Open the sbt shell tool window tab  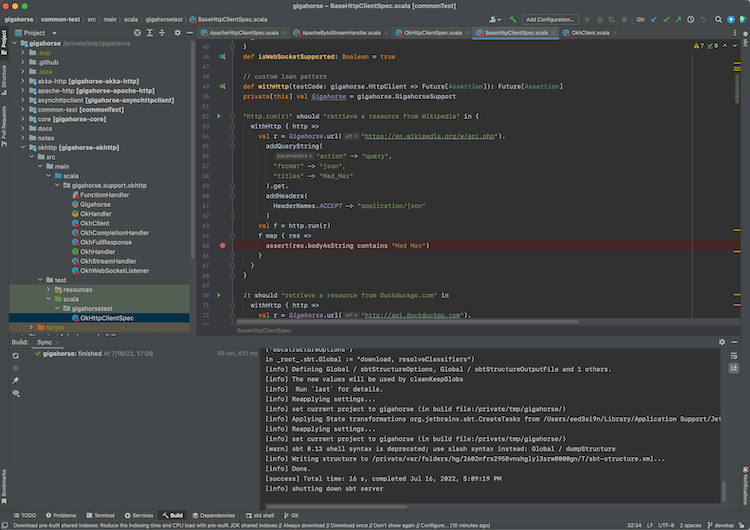[x=260, y=515]
